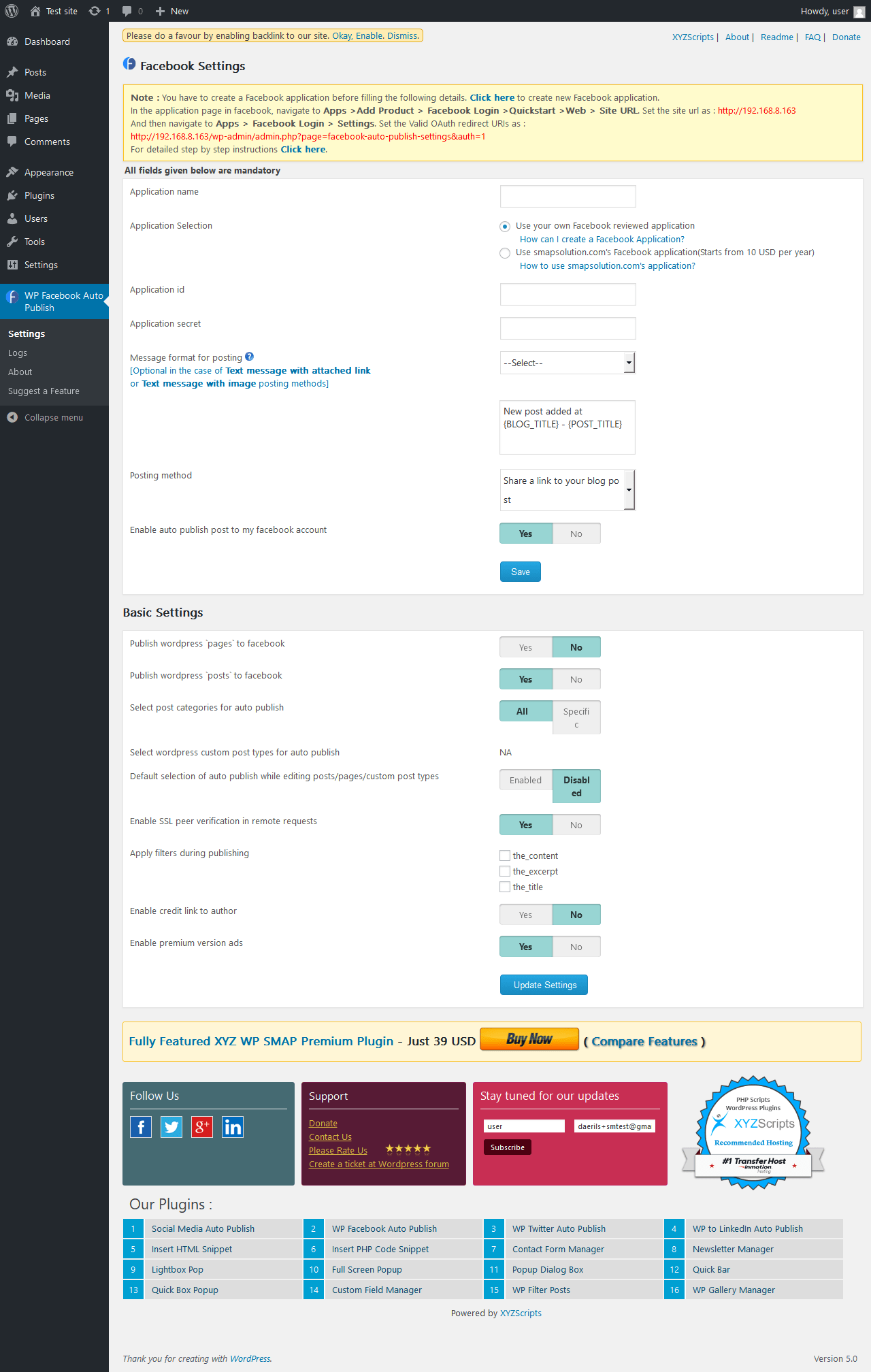The height and width of the screenshot is (1372, 871).
Task: Click the Appearance paintbrush icon
Action: pyautogui.click(x=12, y=172)
